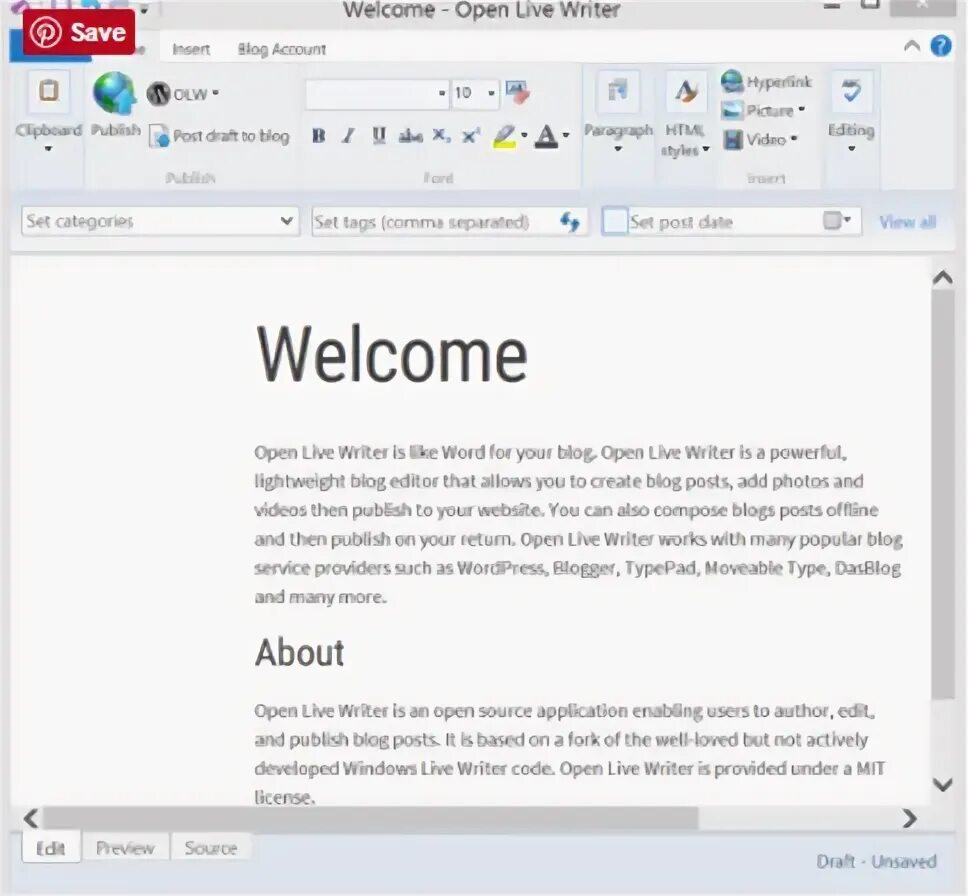This screenshot has width=968, height=896.
Task: Toggle Underline formatting
Action: coord(379,136)
